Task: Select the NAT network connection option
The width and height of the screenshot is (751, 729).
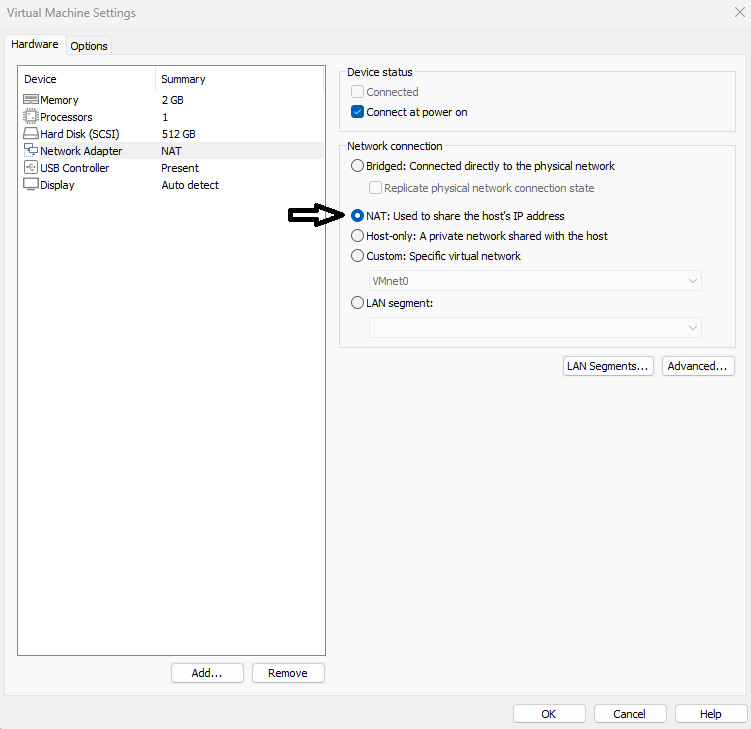Action: click(357, 216)
